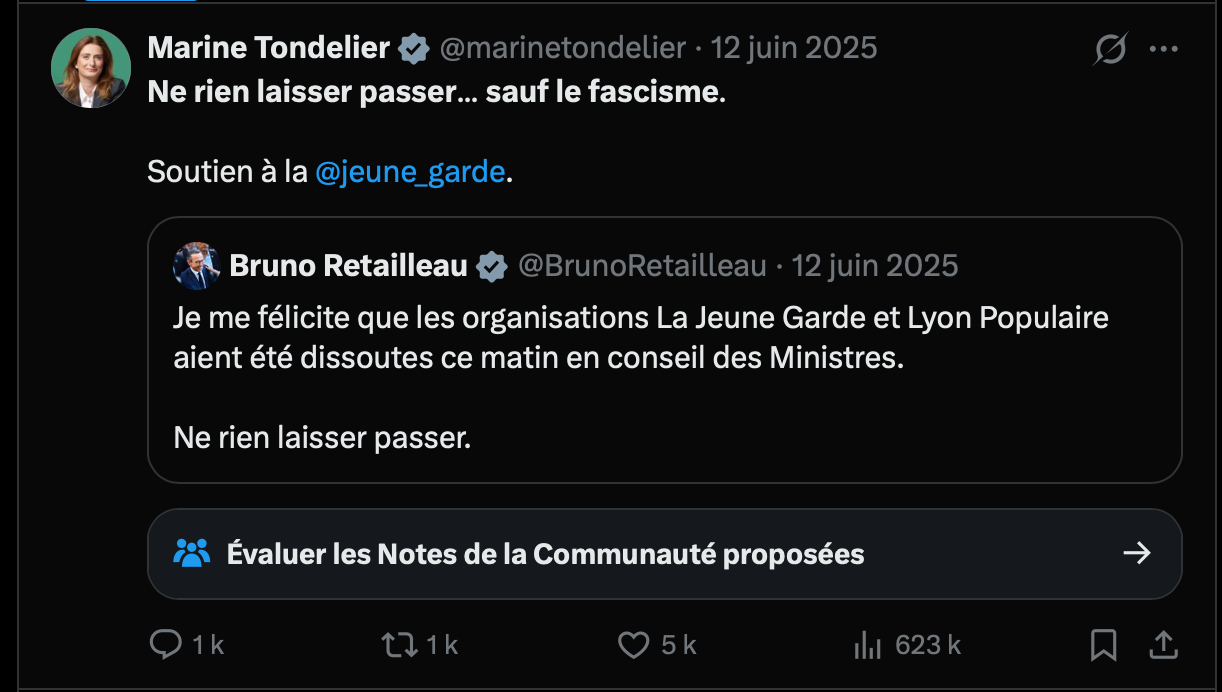Click the @marinetondelier handle
Viewport: 1222px width, 692px height.
(x=563, y=47)
